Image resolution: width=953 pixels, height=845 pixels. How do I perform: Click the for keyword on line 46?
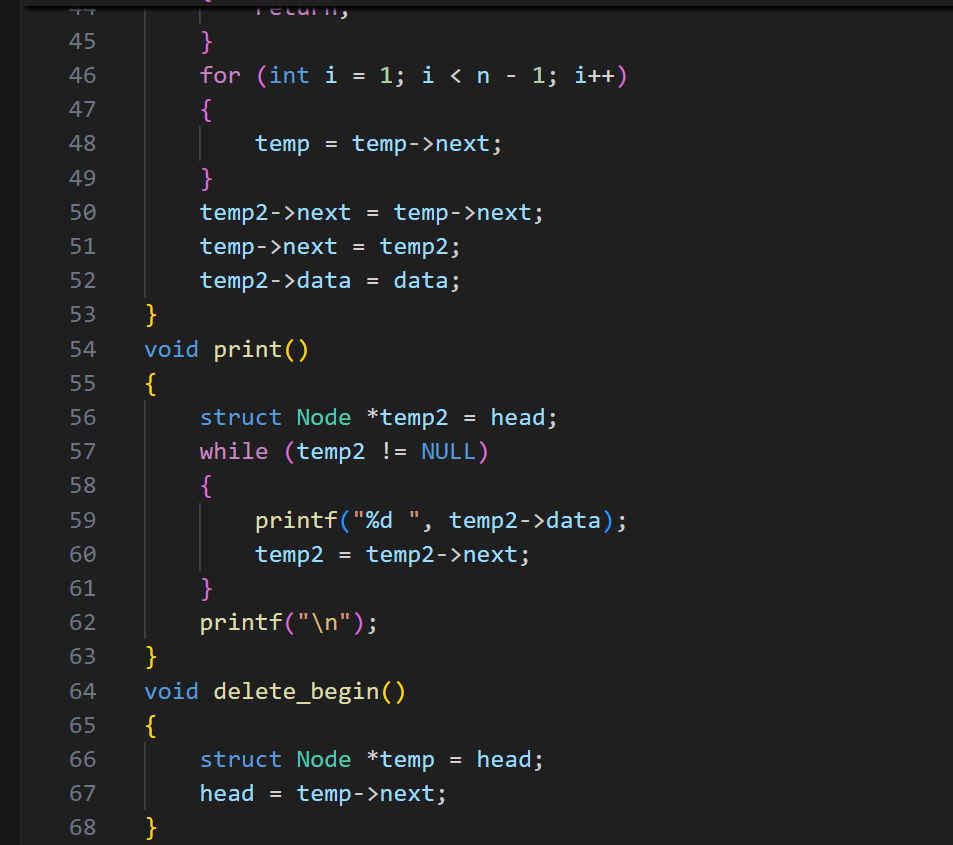pos(218,75)
